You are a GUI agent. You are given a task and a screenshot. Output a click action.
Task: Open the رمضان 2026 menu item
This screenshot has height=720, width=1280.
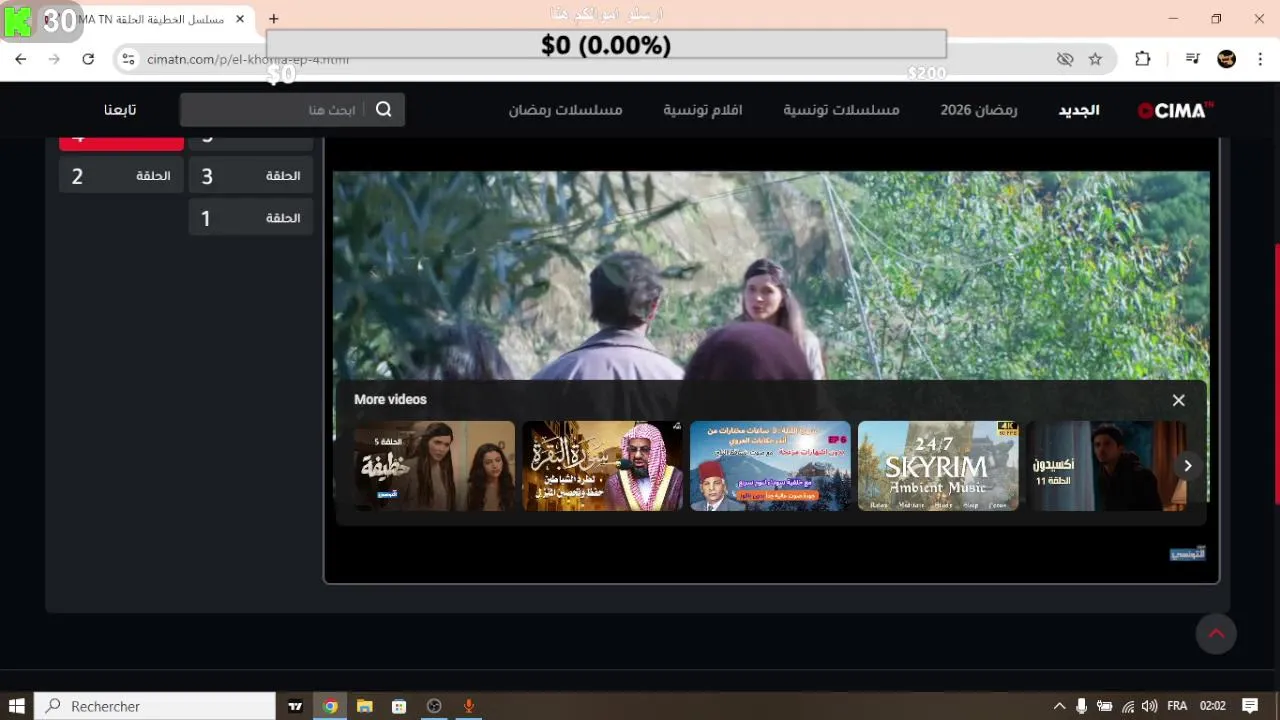click(x=978, y=110)
